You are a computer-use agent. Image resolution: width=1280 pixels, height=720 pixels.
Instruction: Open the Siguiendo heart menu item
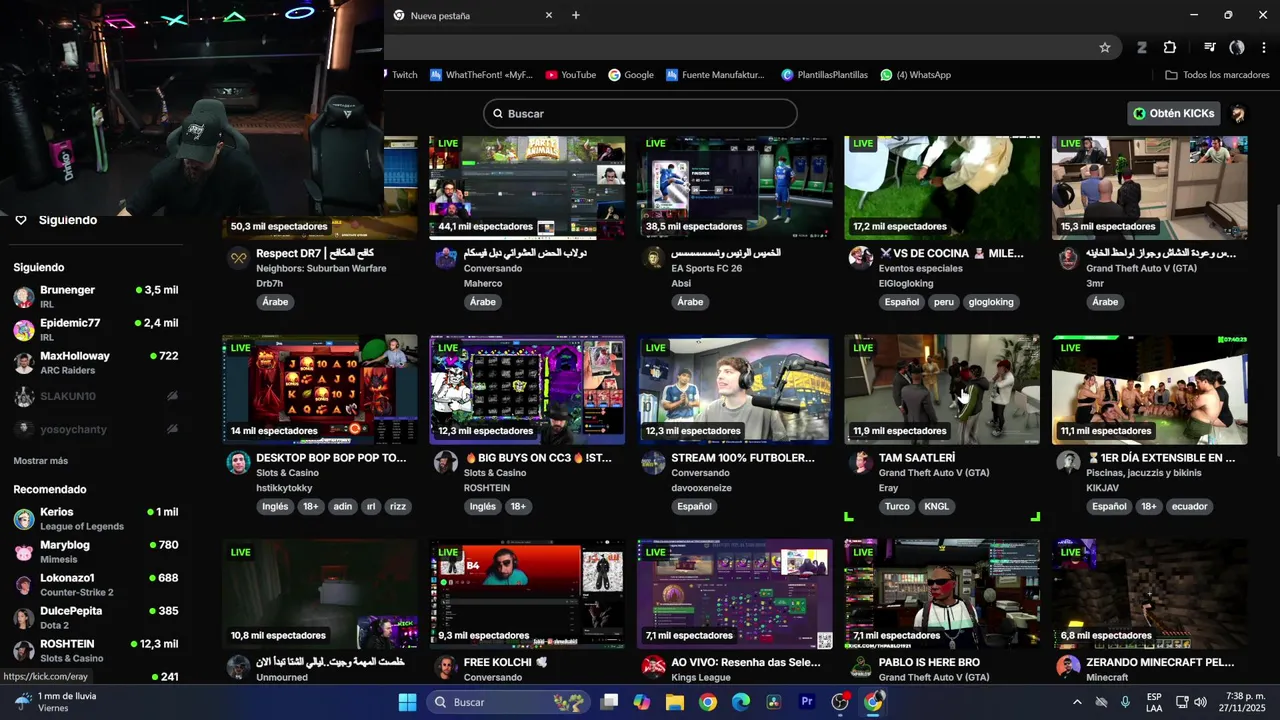56,220
